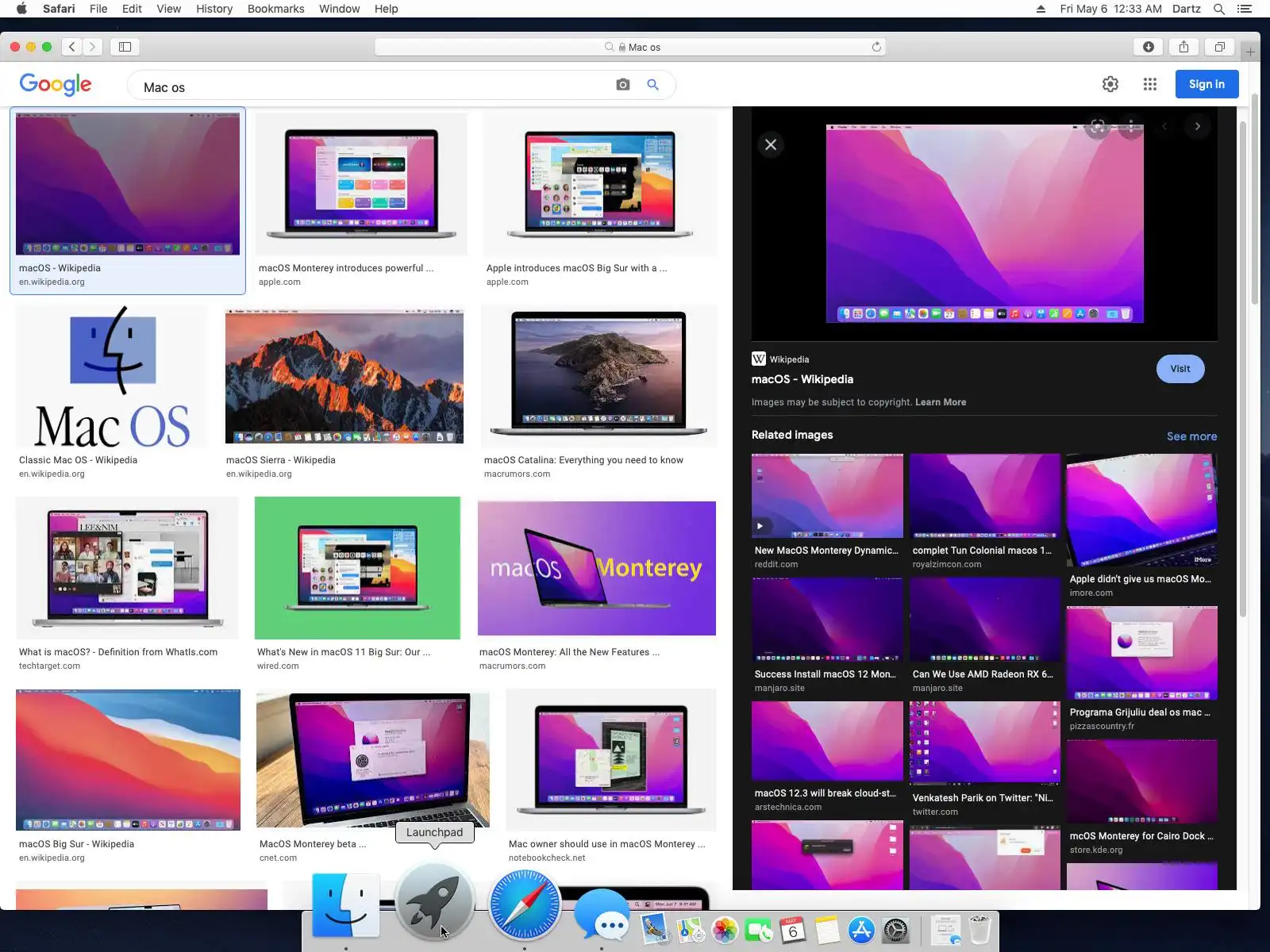Open more options in image preview
The image size is (1270, 952).
point(1131,126)
